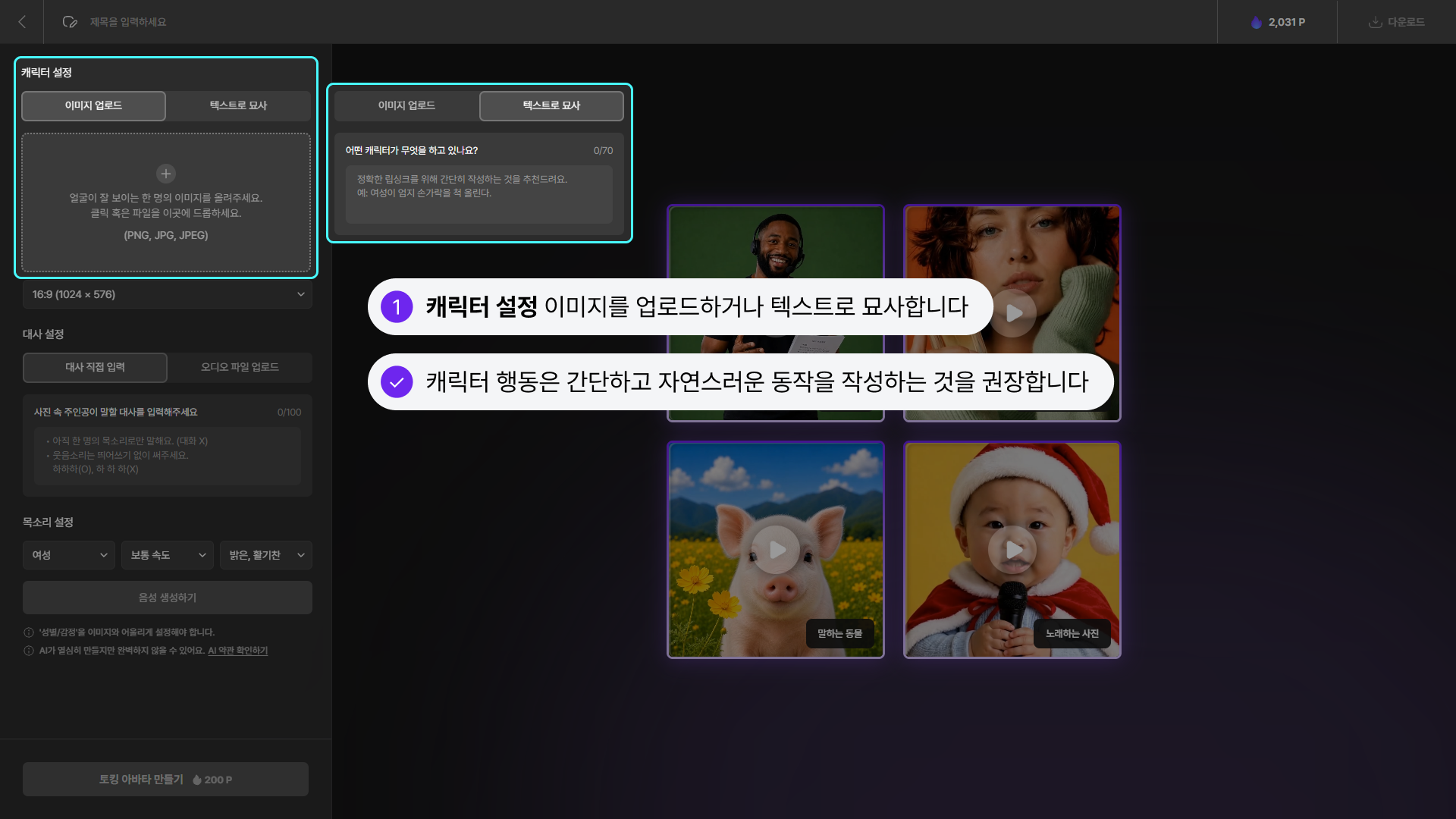1456x819 pixels.
Task: Click the download arrow icon
Action: [1375, 22]
